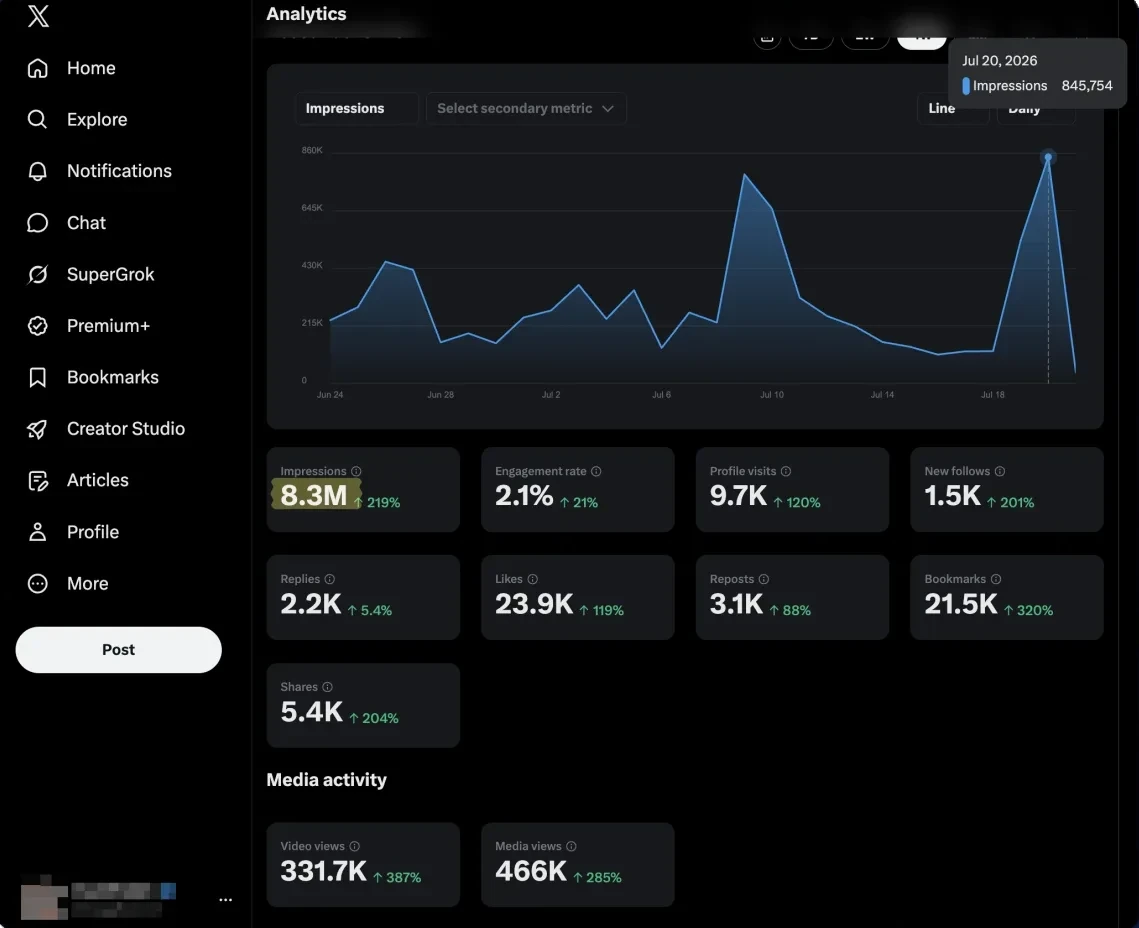Open the More menu in the sidebar
The height and width of the screenshot is (928, 1139).
tap(68, 584)
